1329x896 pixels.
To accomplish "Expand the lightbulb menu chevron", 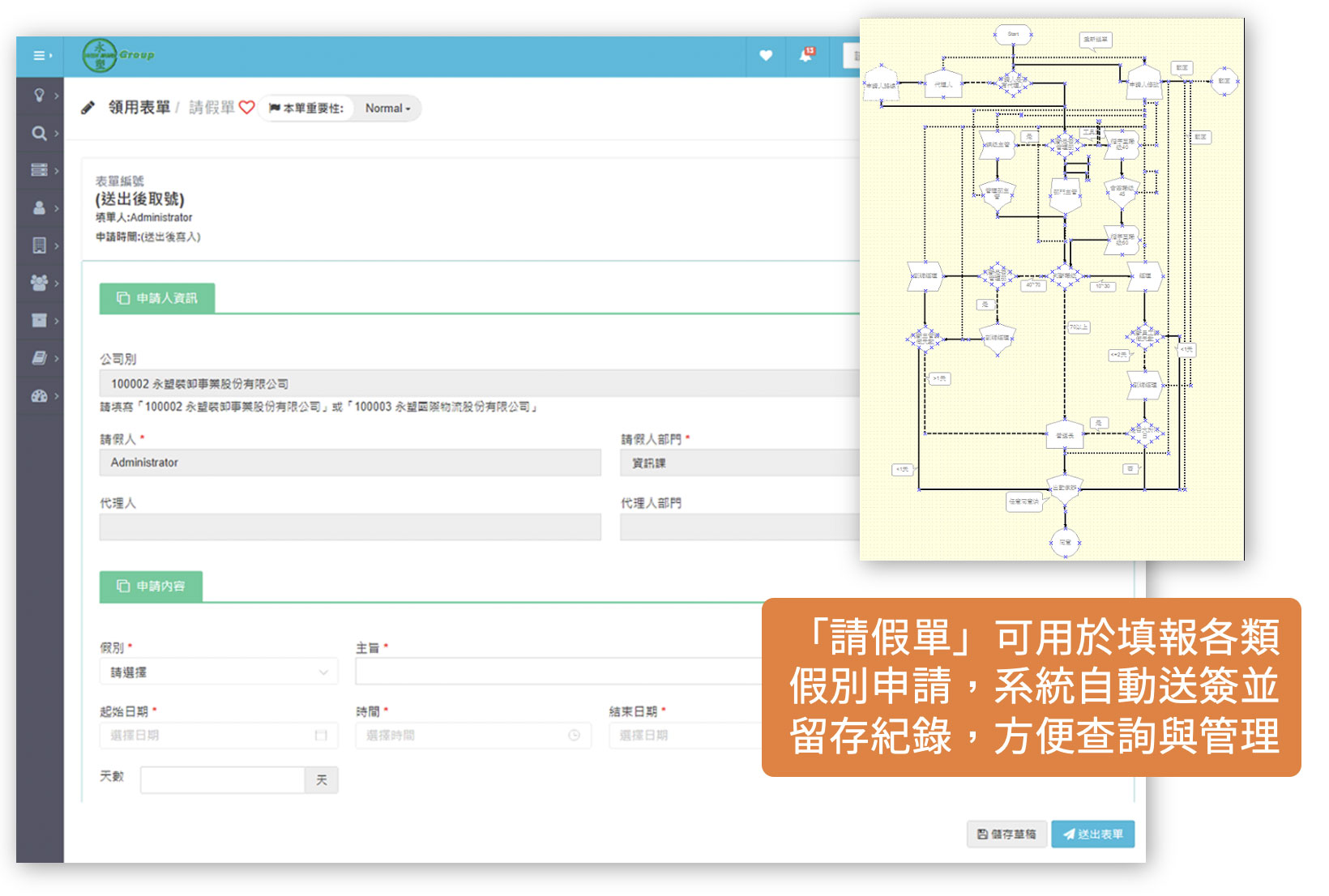I will (x=57, y=96).
